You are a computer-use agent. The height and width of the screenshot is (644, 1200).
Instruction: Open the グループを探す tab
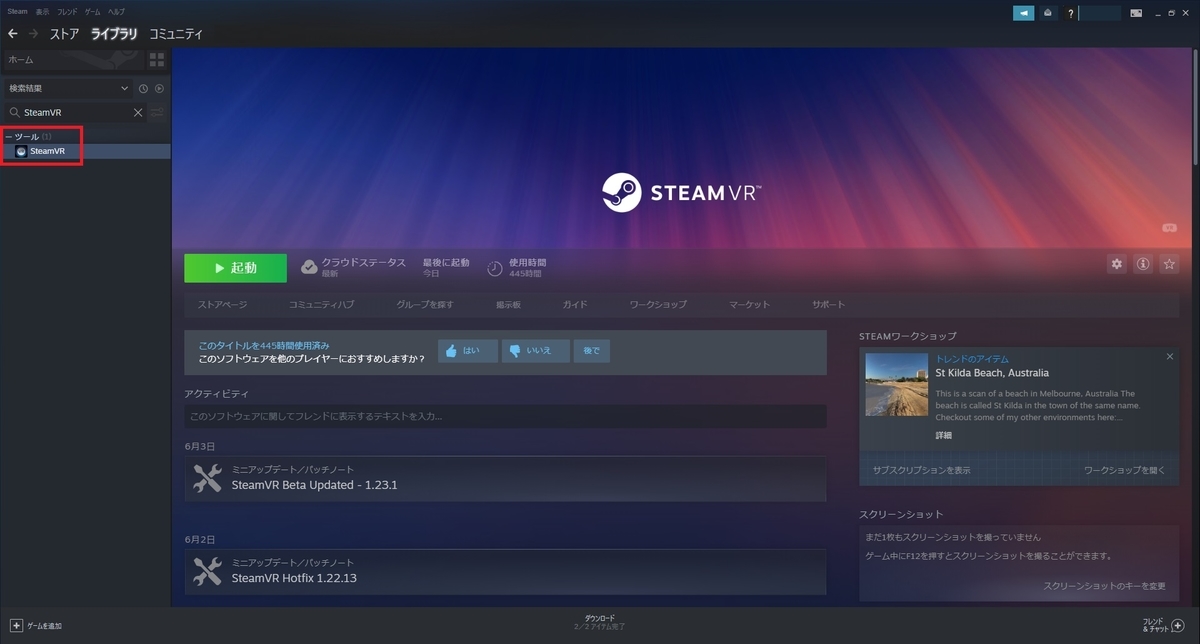(x=424, y=304)
